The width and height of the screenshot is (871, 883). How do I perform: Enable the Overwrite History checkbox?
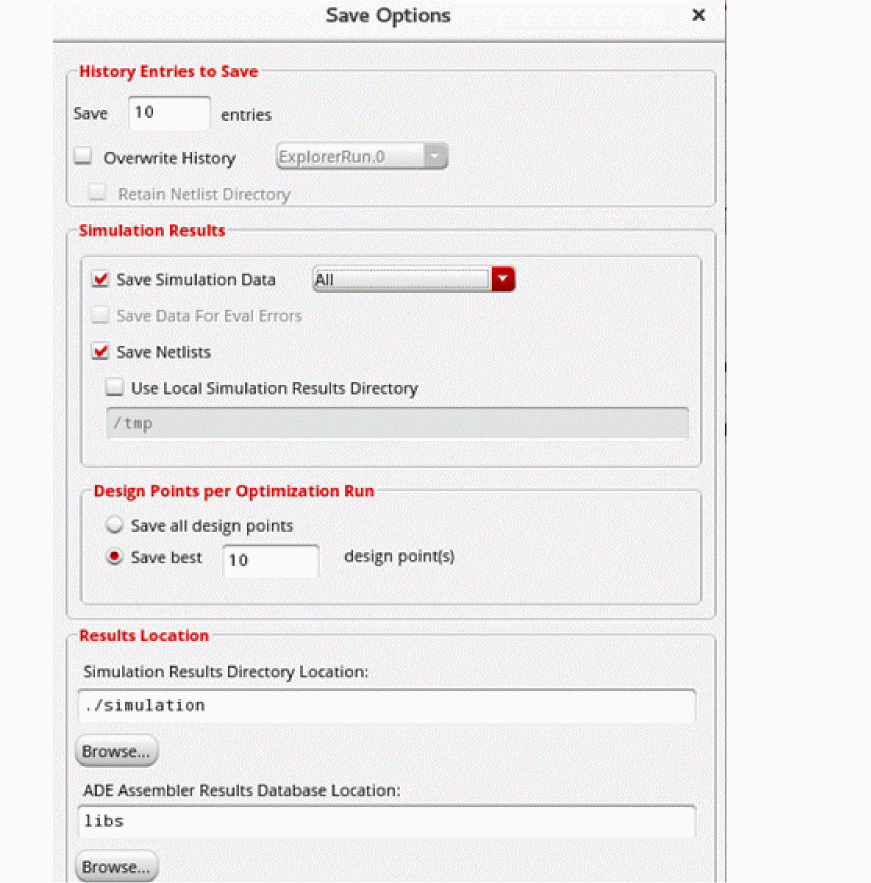(x=84, y=157)
